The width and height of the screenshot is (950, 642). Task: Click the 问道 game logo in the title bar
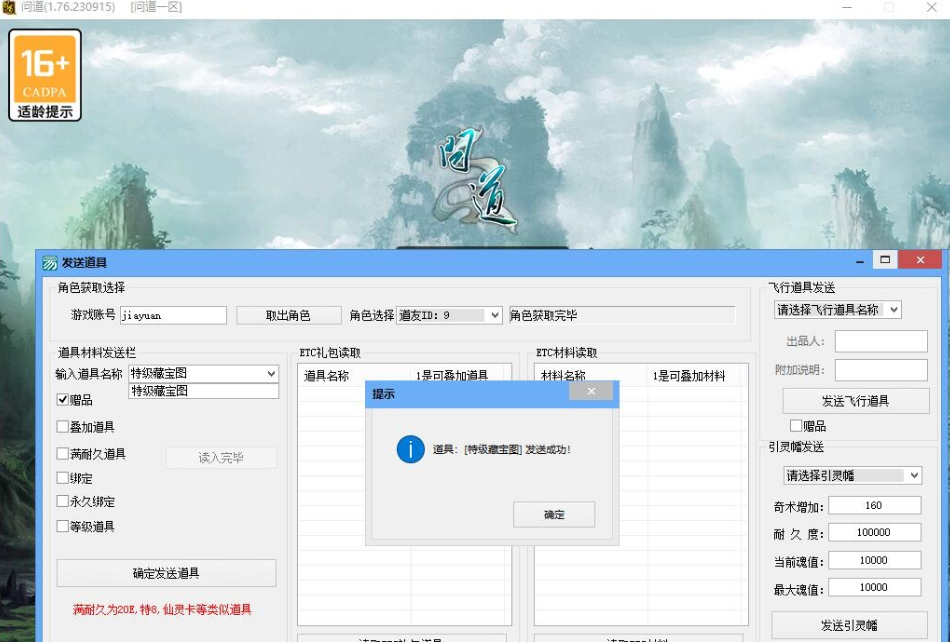[9, 7]
